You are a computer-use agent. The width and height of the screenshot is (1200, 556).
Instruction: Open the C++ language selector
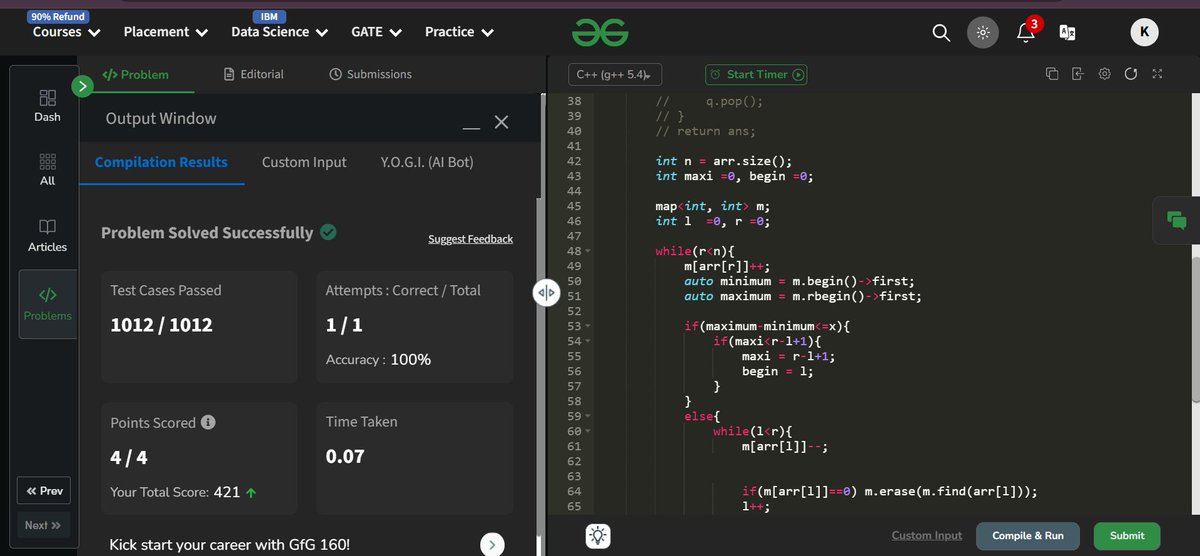[x=615, y=74]
